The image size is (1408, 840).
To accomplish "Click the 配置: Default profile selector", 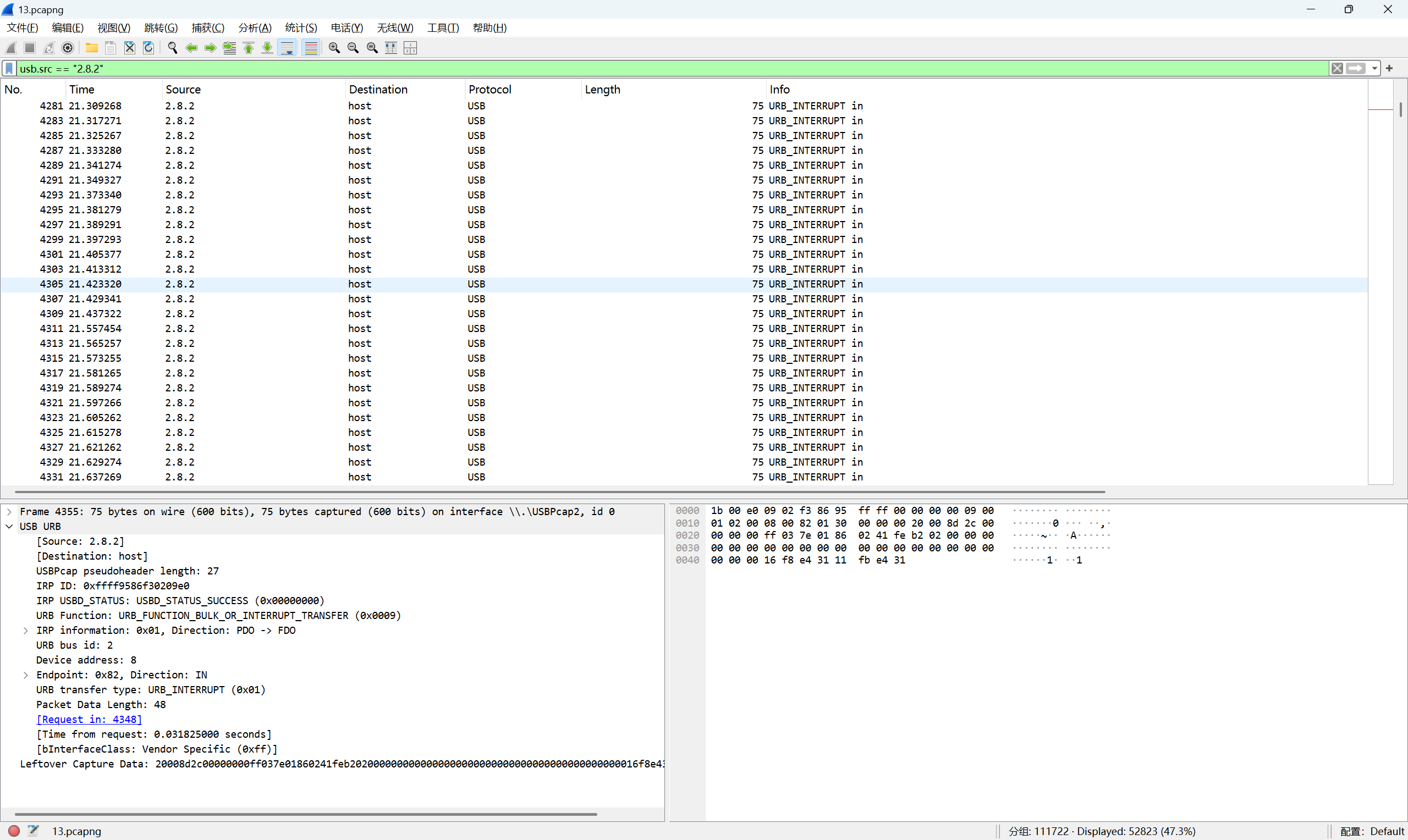I will (x=1372, y=831).
